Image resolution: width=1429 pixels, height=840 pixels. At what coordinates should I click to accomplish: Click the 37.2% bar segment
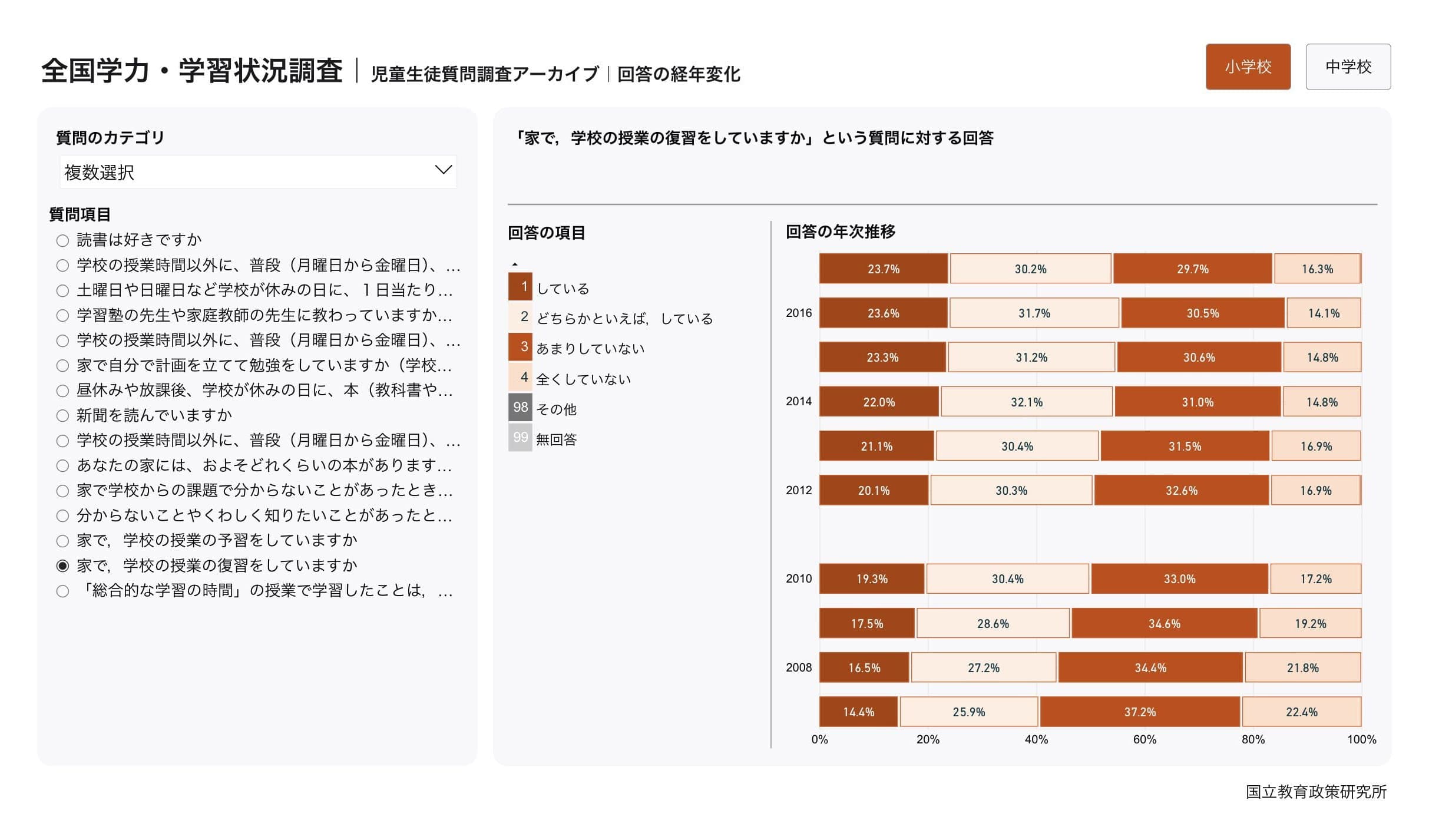coord(1140,712)
